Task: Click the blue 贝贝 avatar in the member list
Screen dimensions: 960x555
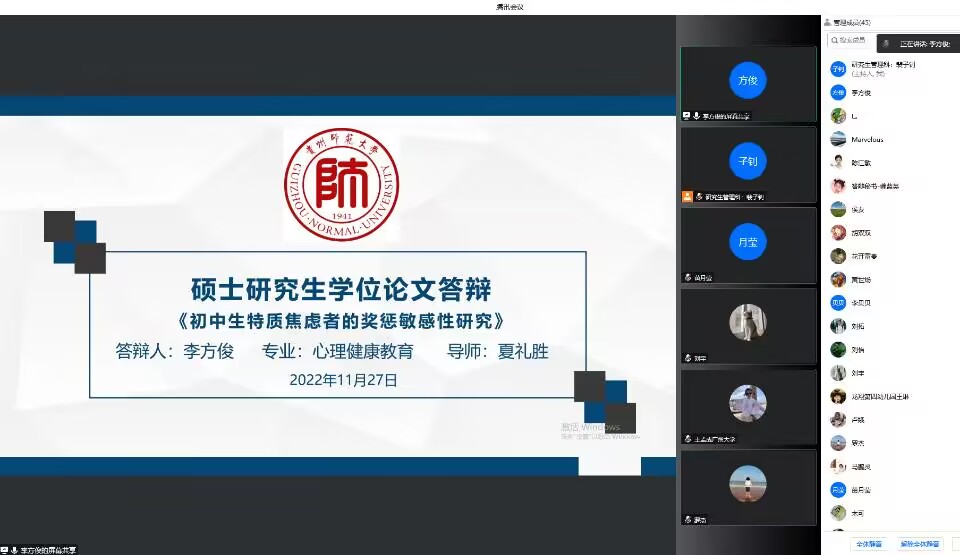Action: tap(838, 303)
